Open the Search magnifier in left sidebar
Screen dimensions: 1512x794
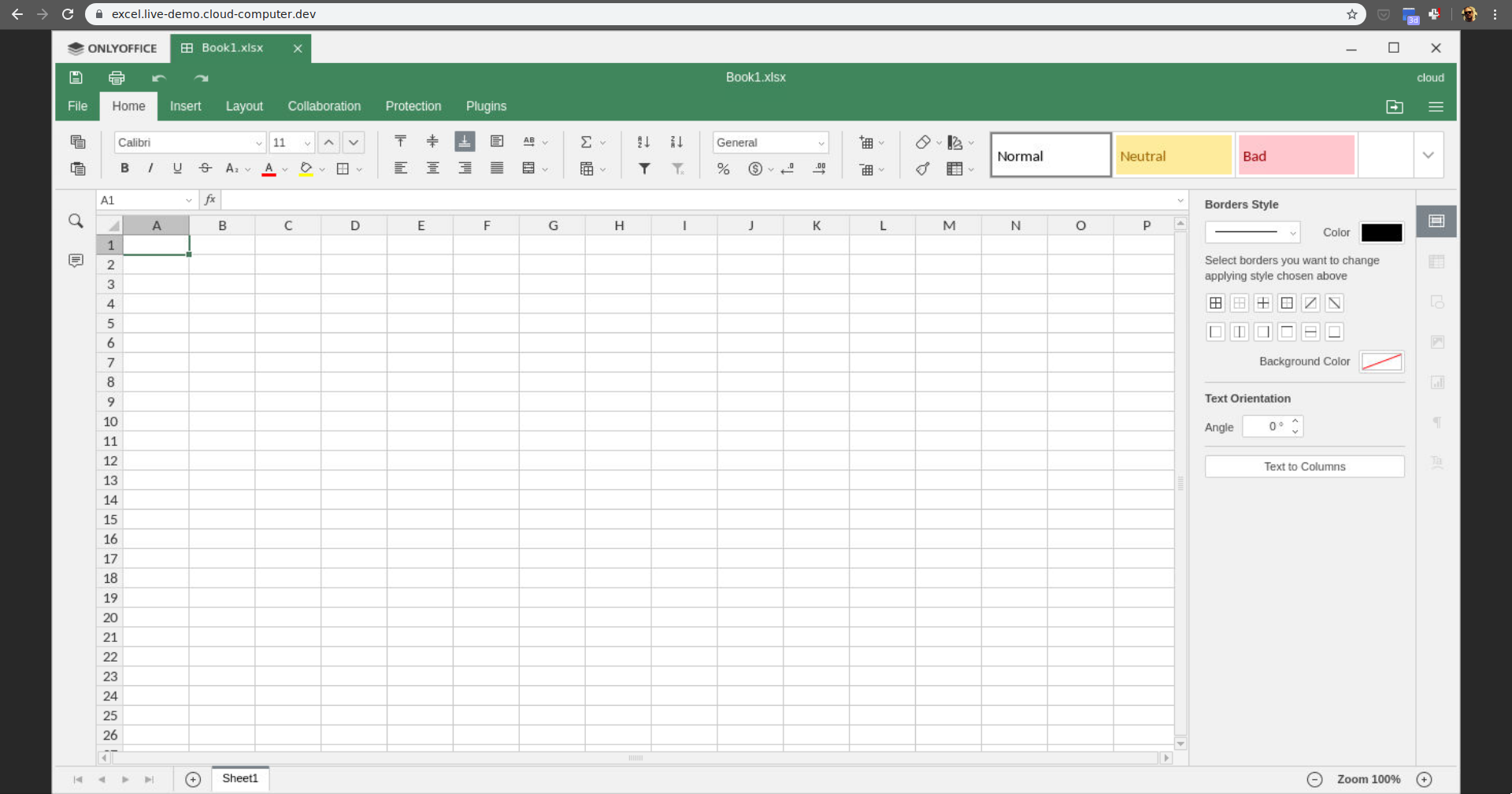[x=76, y=221]
